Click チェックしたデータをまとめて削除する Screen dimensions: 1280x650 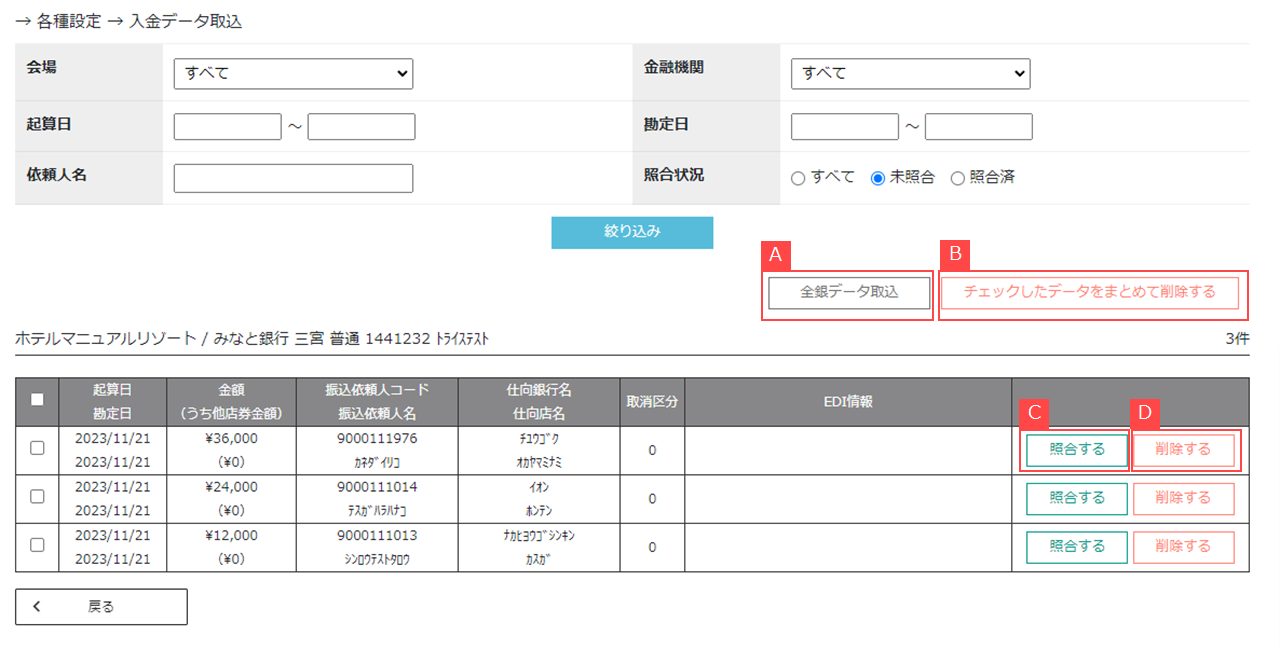coord(1091,292)
